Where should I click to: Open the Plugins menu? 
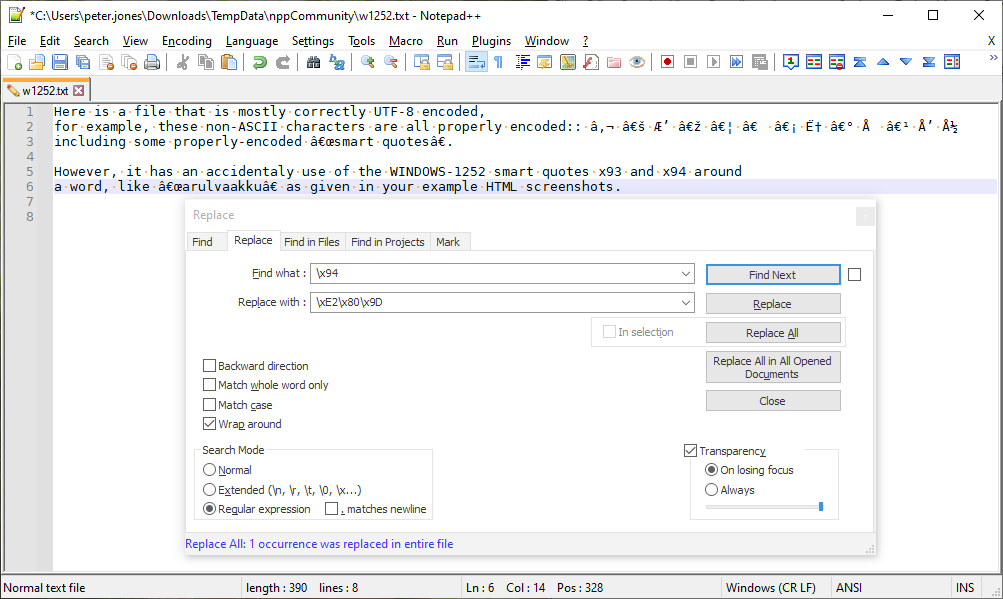point(491,41)
